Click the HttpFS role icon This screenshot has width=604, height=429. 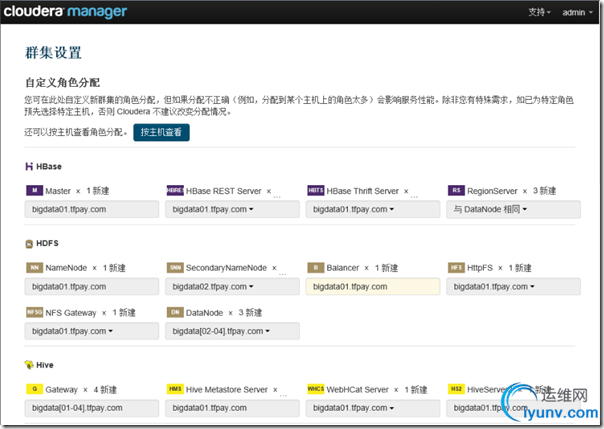[456, 268]
